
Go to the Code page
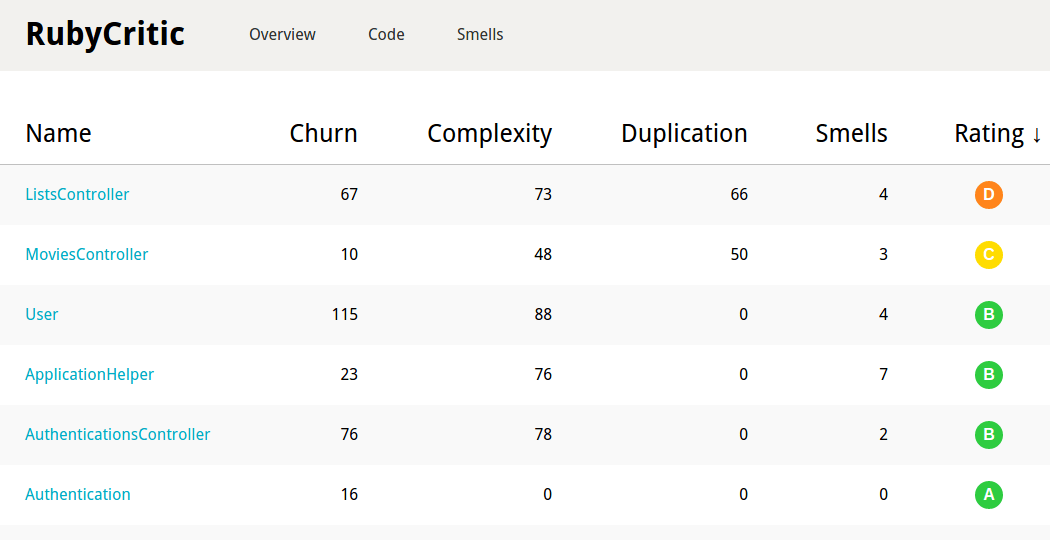[x=386, y=35]
